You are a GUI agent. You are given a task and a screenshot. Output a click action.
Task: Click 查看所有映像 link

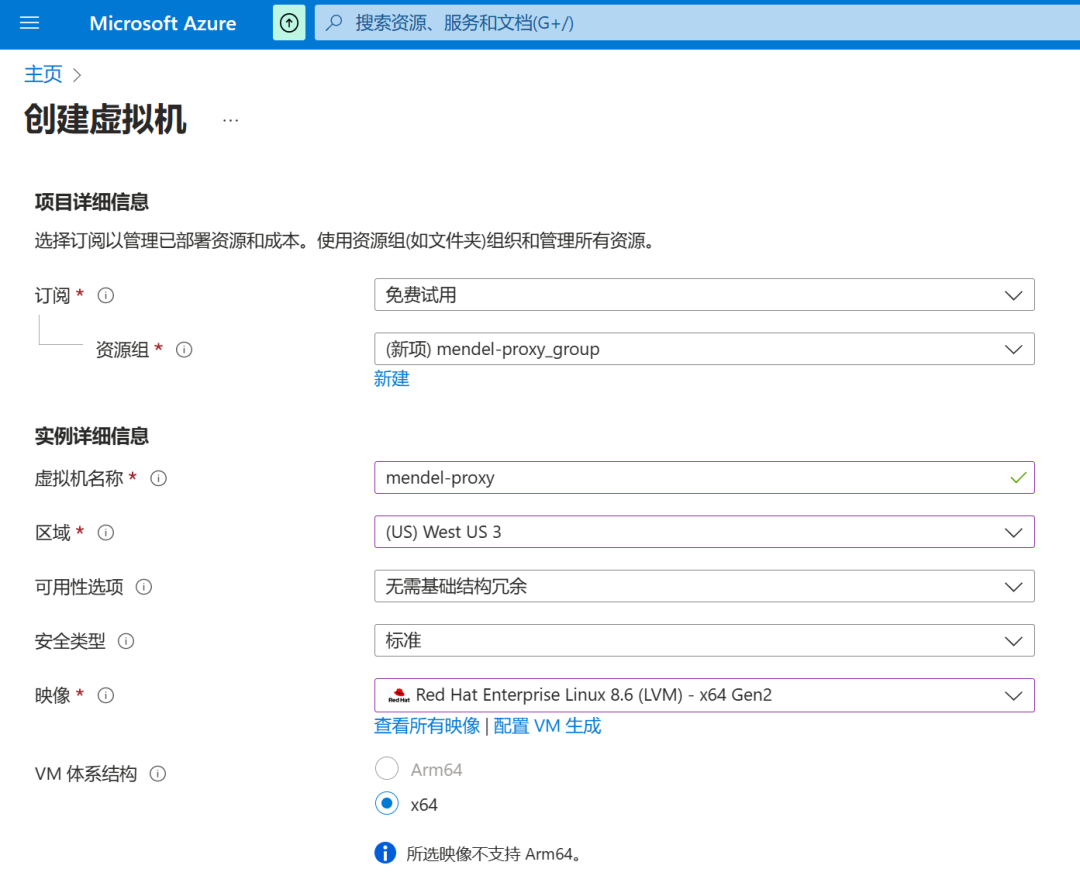[x=427, y=726]
